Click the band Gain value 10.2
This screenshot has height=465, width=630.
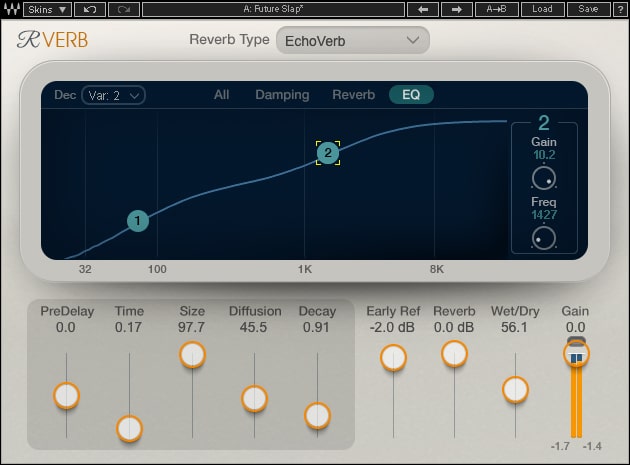click(x=544, y=155)
